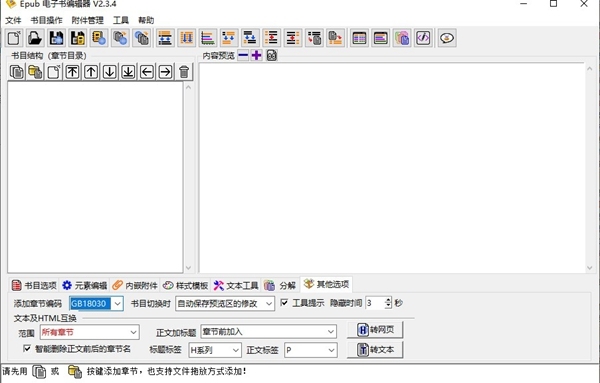Add chapter files using the stacked pages icon
Screen dimensions: 600x383
point(16,72)
